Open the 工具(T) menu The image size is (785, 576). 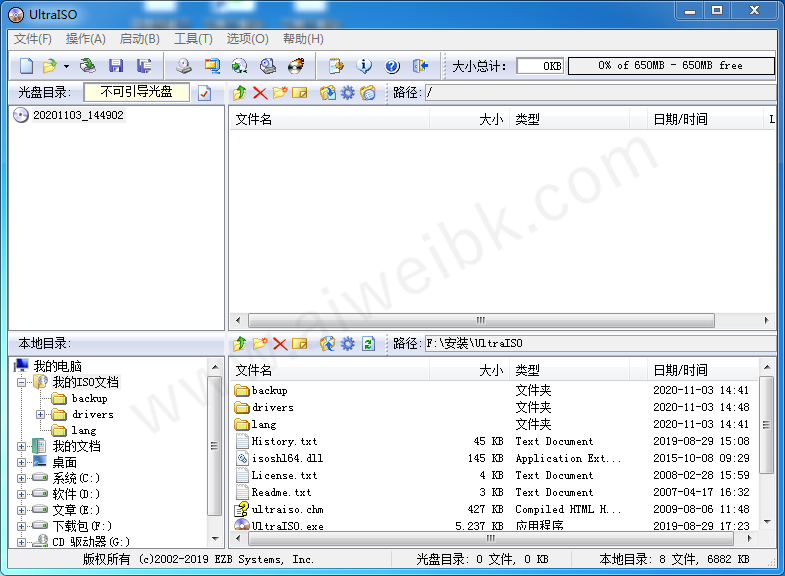[193, 39]
